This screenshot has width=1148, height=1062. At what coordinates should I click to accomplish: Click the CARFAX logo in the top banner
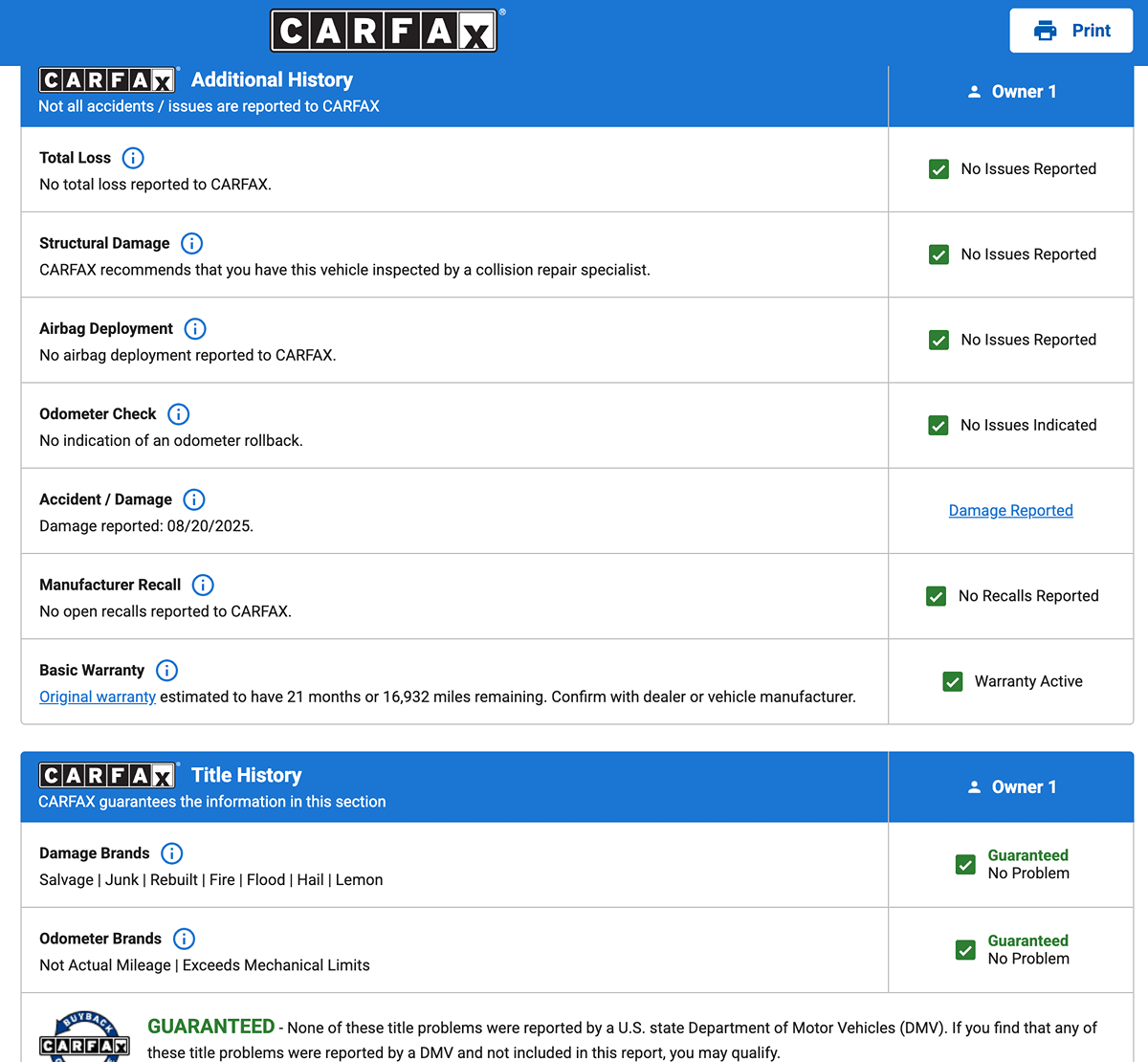(x=384, y=31)
